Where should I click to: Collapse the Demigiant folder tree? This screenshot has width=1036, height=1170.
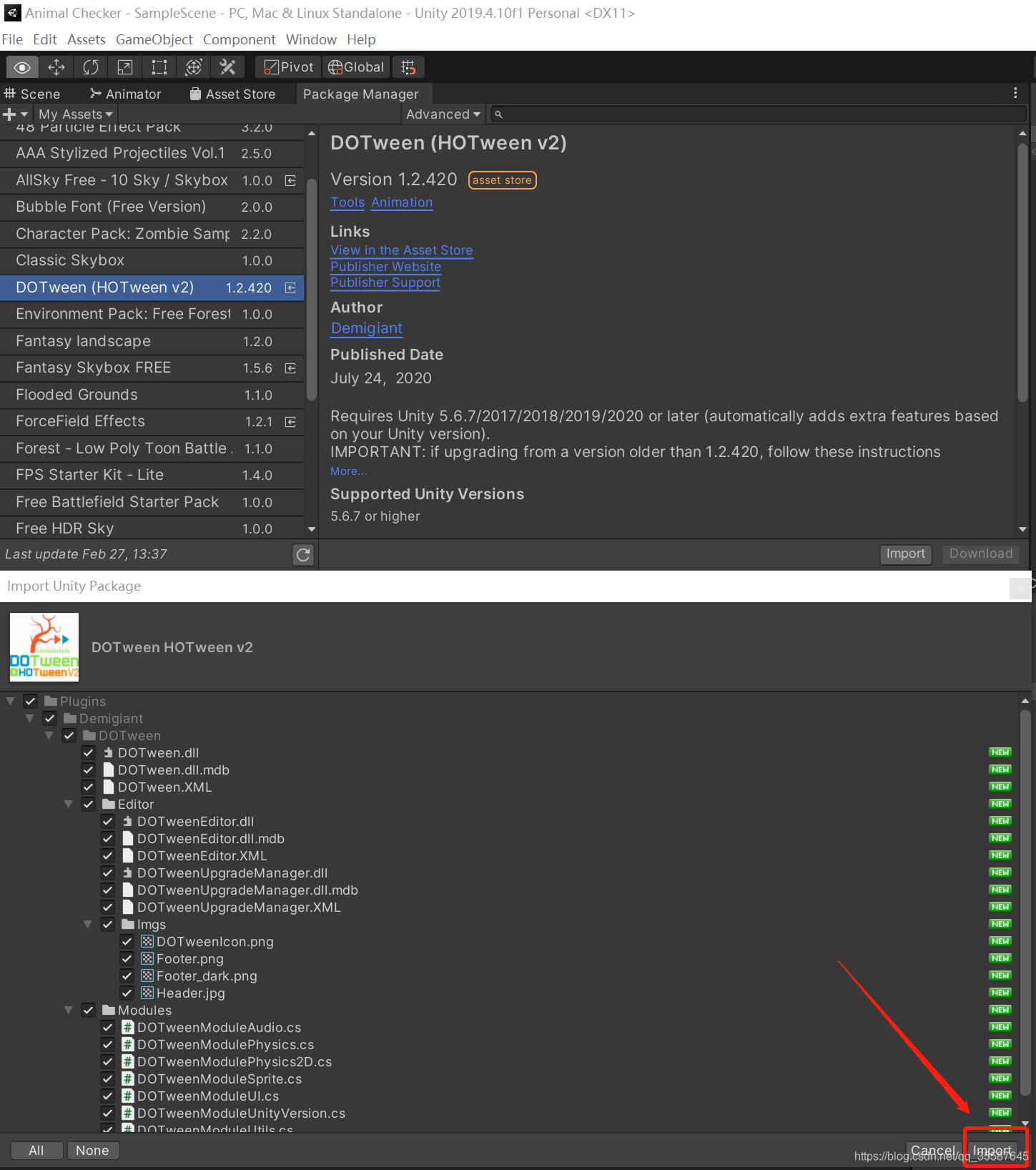(29, 718)
